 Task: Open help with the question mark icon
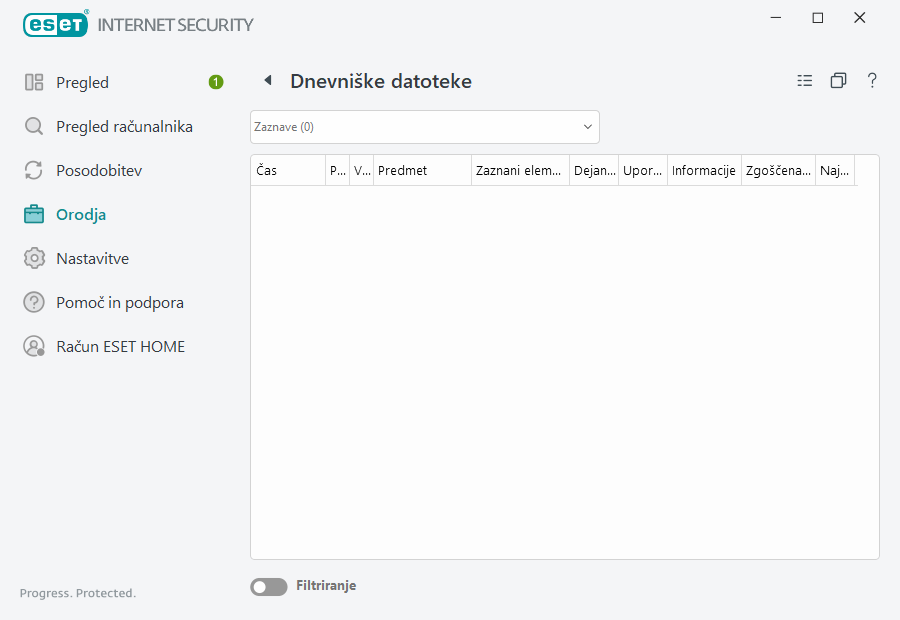pos(871,80)
